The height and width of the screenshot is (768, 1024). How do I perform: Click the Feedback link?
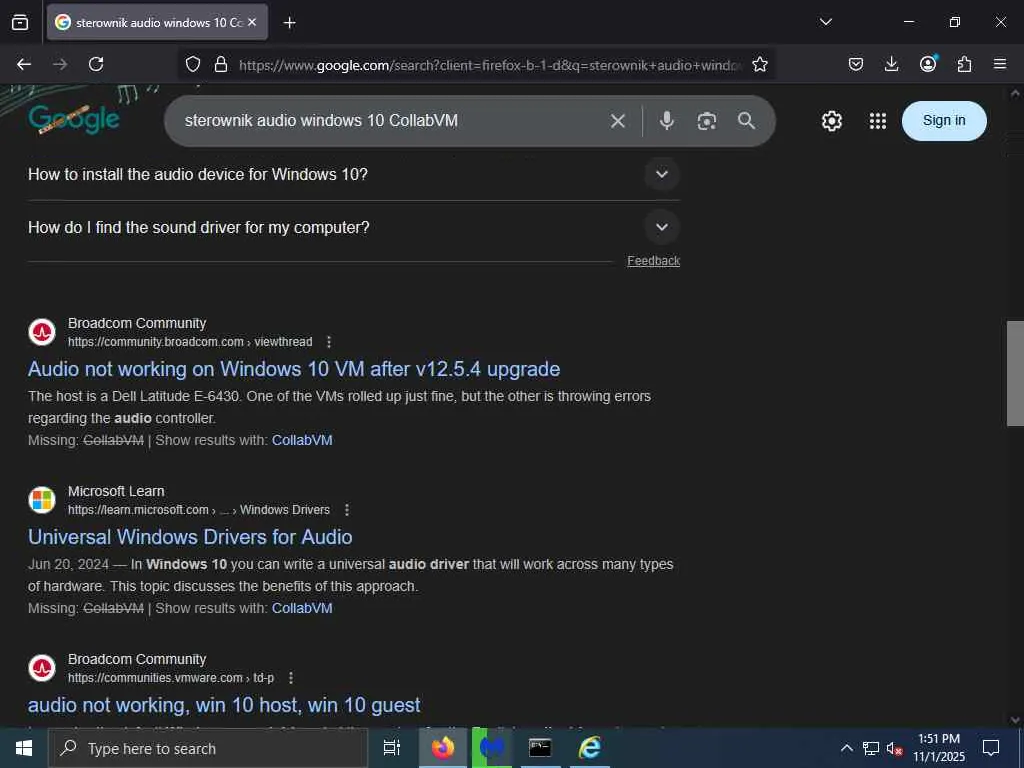tap(653, 261)
